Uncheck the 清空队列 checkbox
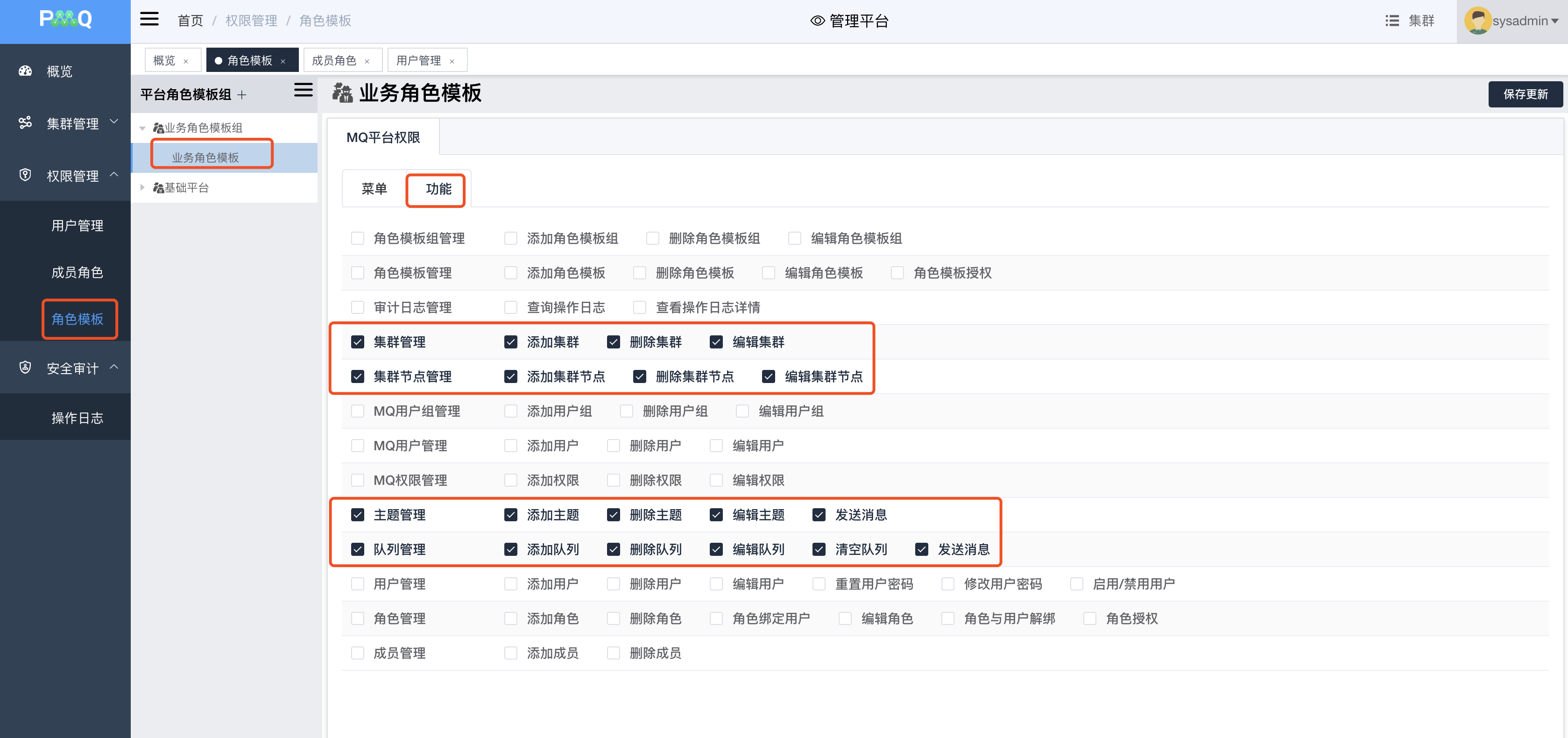Viewport: 1568px width, 738px height. tap(819, 550)
